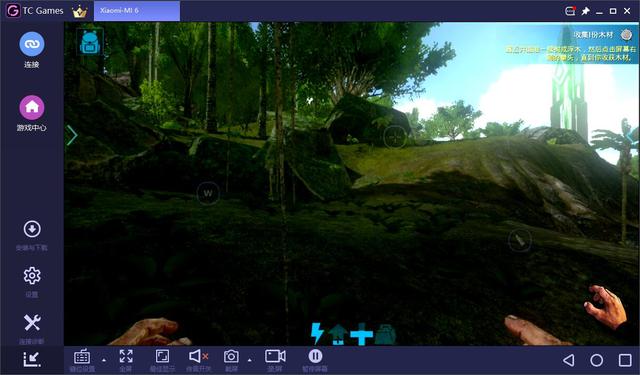
Task: Click the blue plus health status icon
Action: [x=361, y=334]
